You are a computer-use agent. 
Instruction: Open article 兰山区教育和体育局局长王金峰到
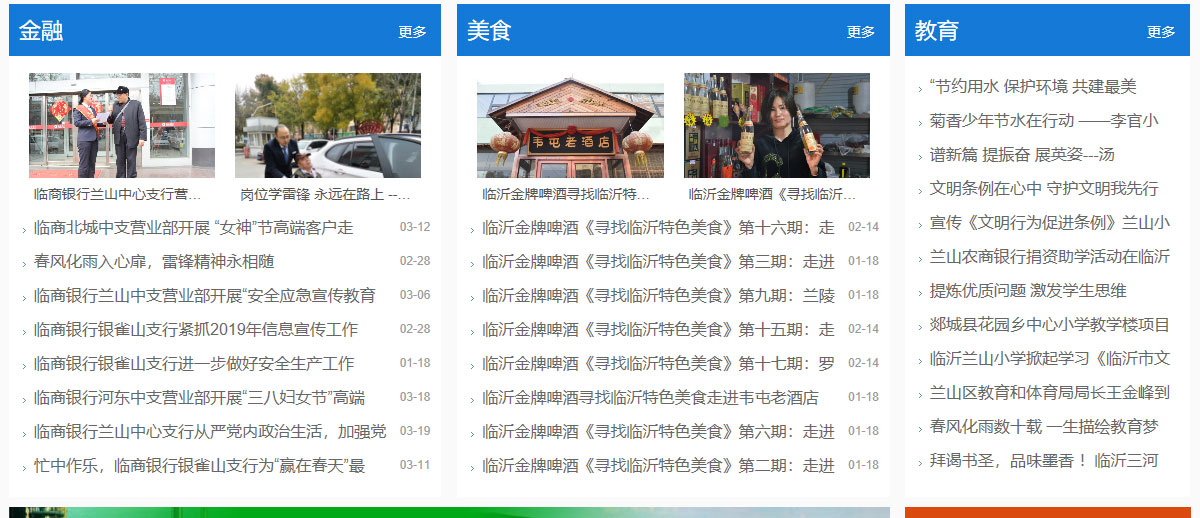pyautogui.click(x=1050, y=393)
